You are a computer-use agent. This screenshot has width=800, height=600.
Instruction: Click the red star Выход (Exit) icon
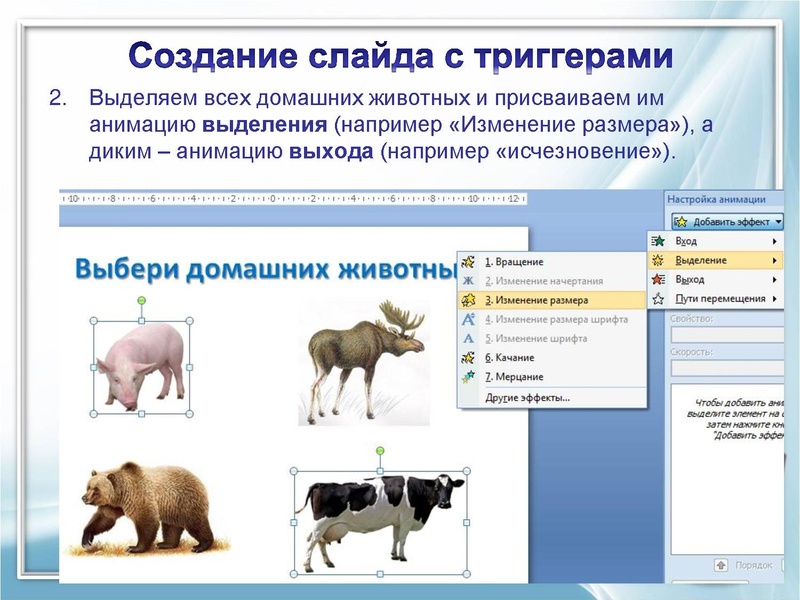pyautogui.click(x=657, y=279)
